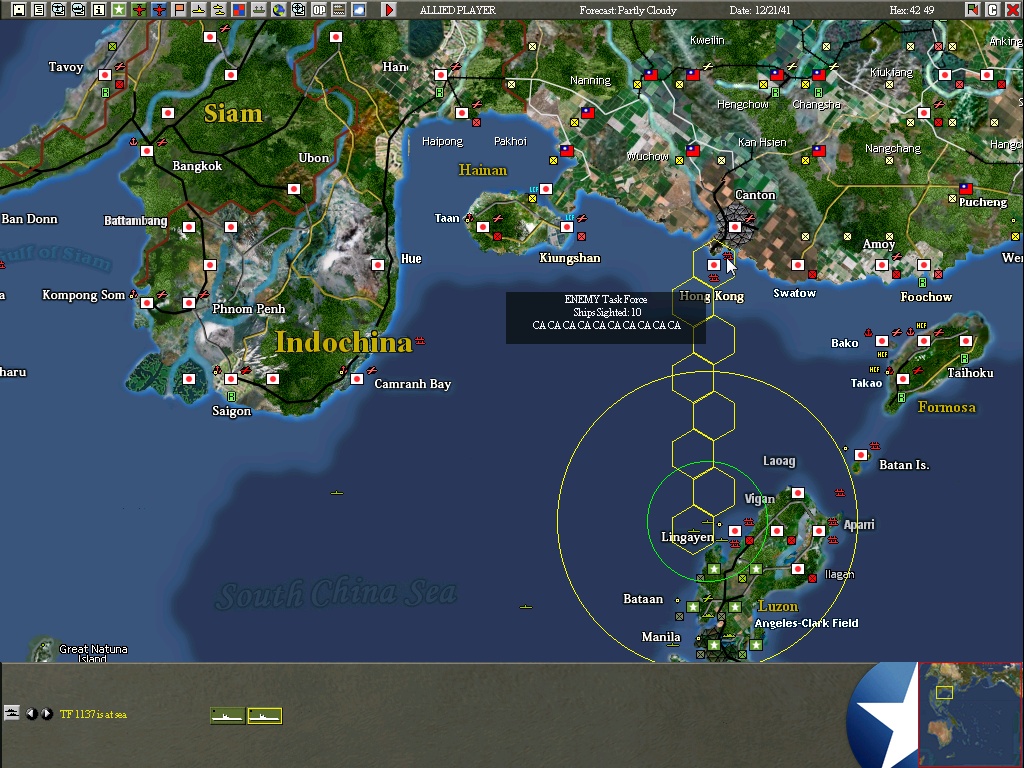Select the Allied star base near Bataan
Viewport: 1024px width, 768px height.
click(693, 607)
